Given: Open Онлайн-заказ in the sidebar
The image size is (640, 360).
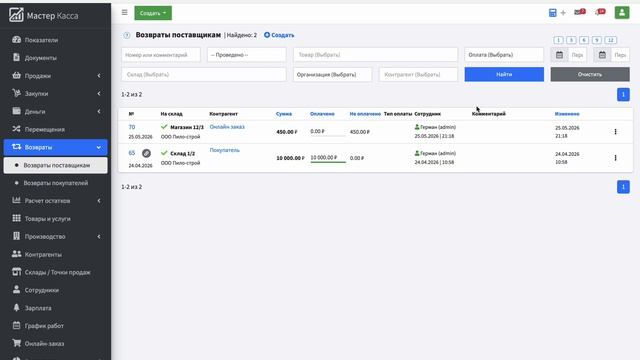Looking at the screenshot, I should coord(56,344).
